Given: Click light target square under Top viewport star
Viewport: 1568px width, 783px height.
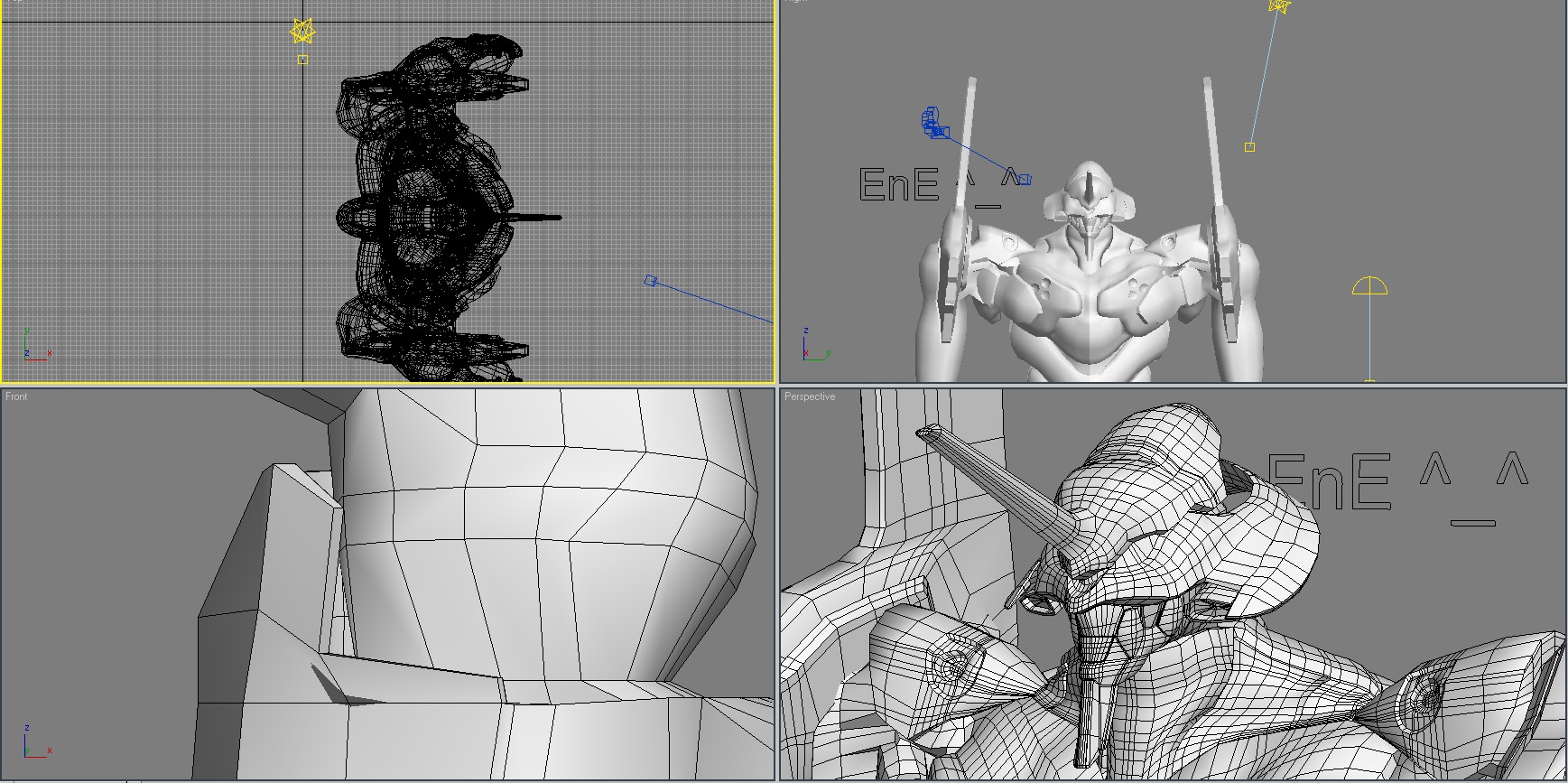Looking at the screenshot, I should [x=302, y=61].
